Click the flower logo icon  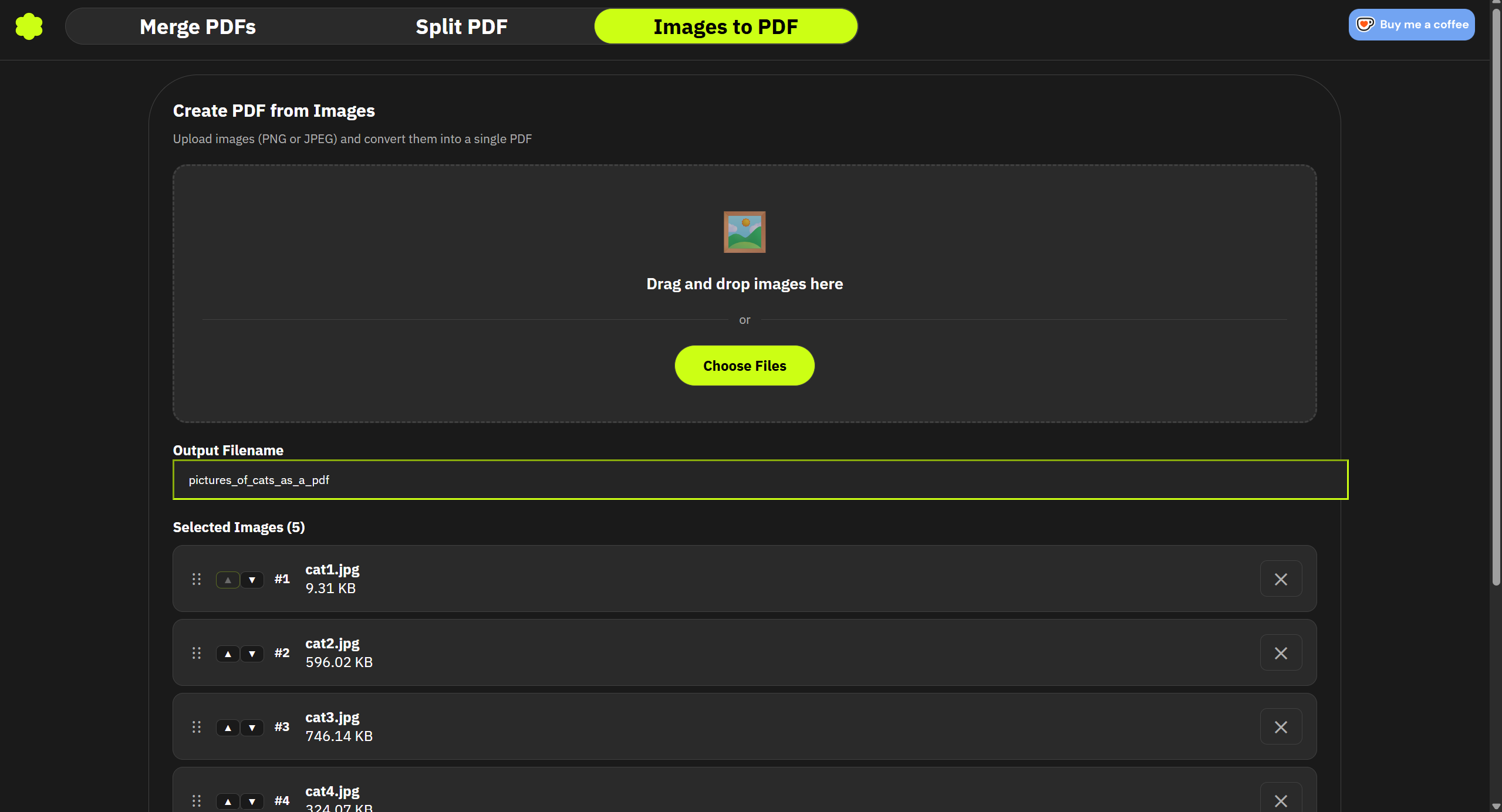[x=29, y=26]
